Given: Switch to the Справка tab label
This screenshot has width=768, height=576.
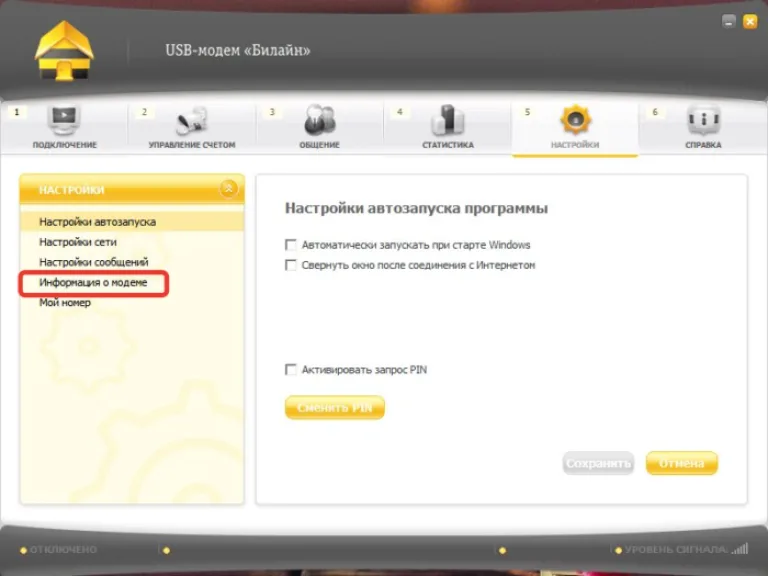Looking at the screenshot, I should point(703,145).
